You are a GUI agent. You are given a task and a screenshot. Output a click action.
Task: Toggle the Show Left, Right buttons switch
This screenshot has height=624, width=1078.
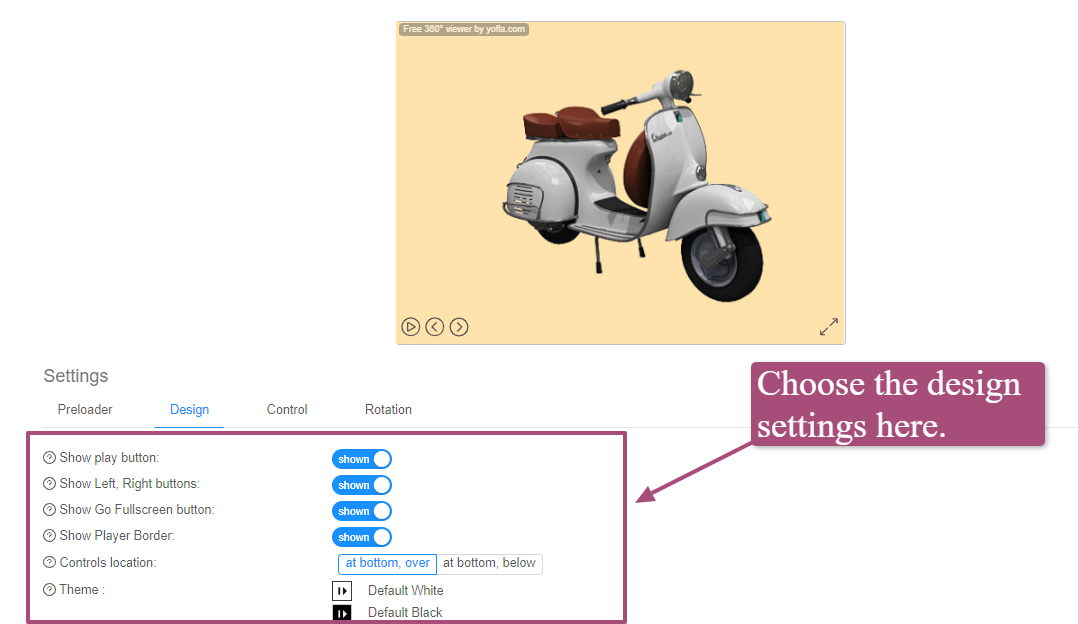tap(361, 485)
